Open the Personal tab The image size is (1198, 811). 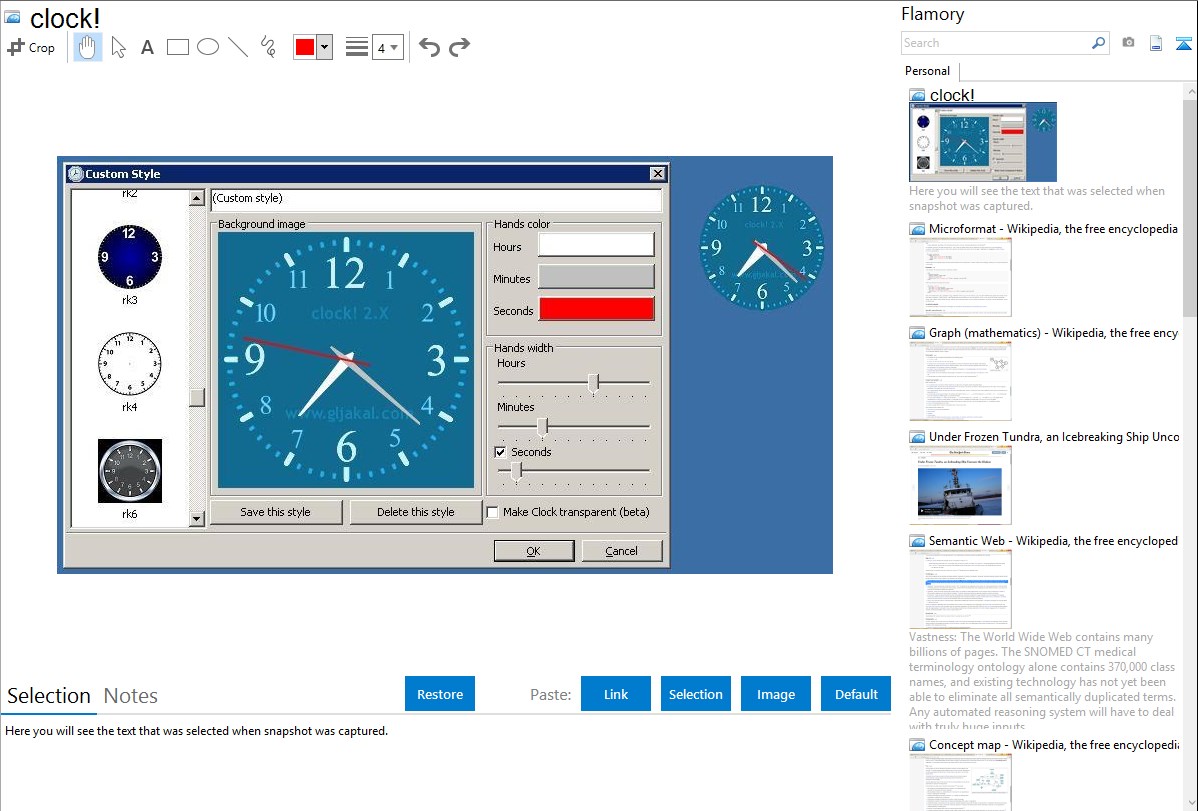click(x=927, y=71)
